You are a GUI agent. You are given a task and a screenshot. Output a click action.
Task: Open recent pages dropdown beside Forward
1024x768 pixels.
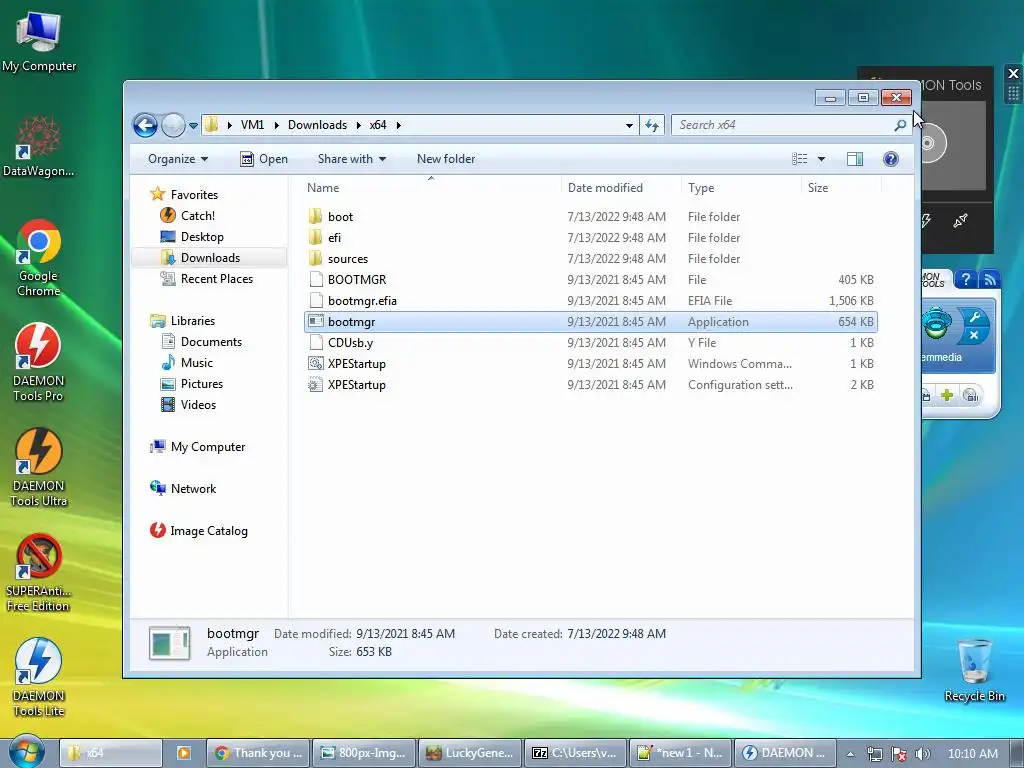point(193,125)
